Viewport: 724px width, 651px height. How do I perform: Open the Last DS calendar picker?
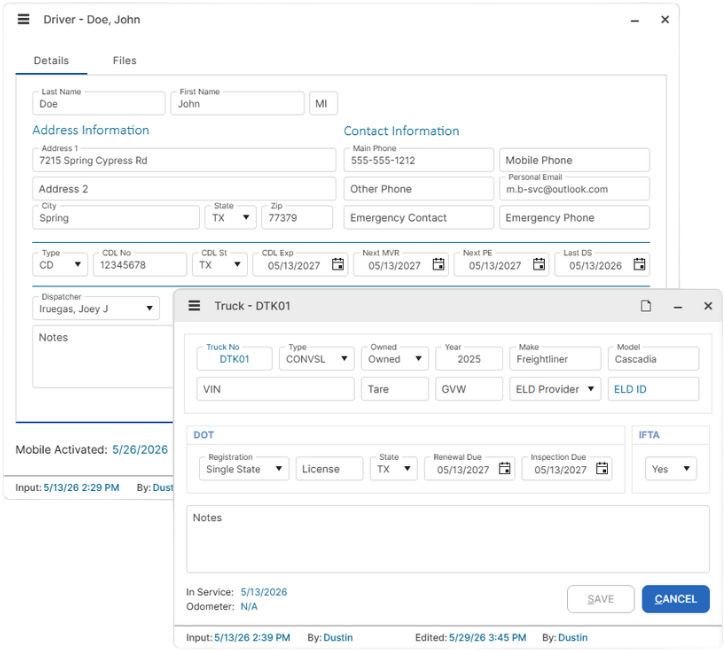[x=640, y=265]
